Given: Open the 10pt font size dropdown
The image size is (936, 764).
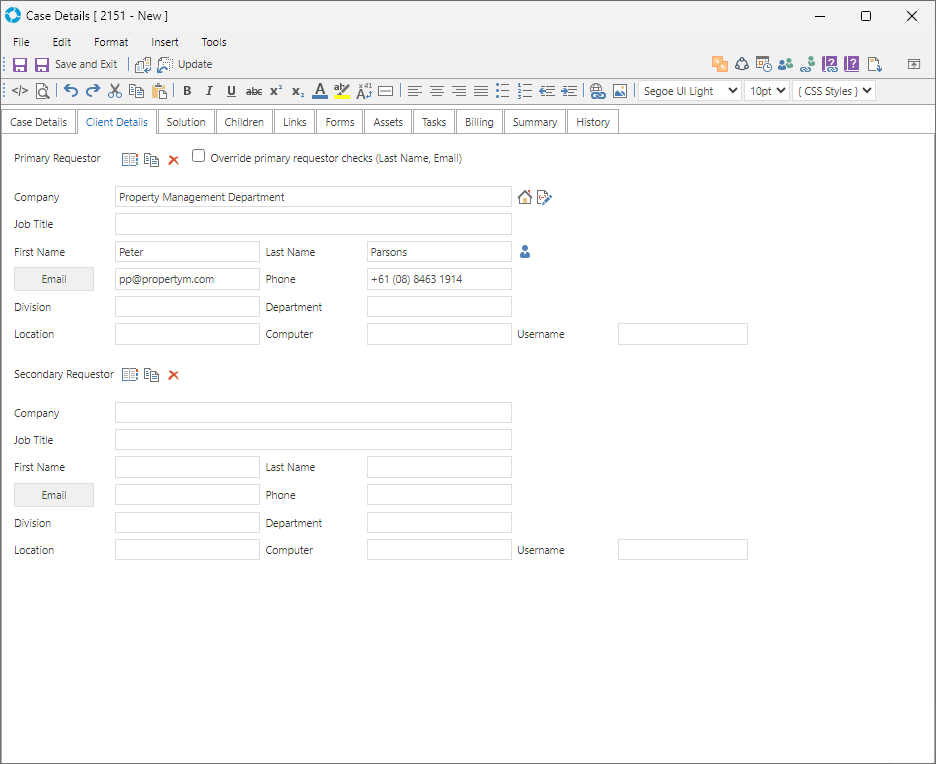Looking at the screenshot, I should tap(766, 91).
